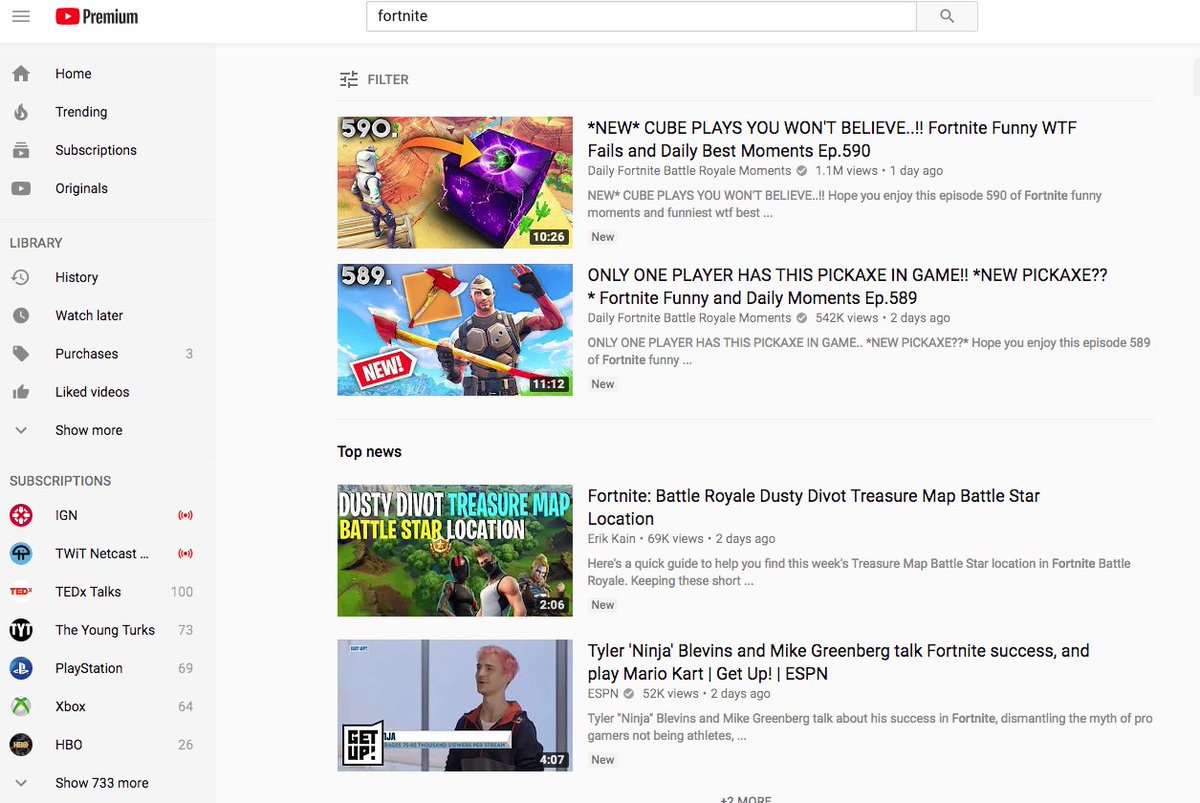Screen dimensions: 1200x803
Task: Click the TWiT Netcast channel avatar
Action: point(21,553)
